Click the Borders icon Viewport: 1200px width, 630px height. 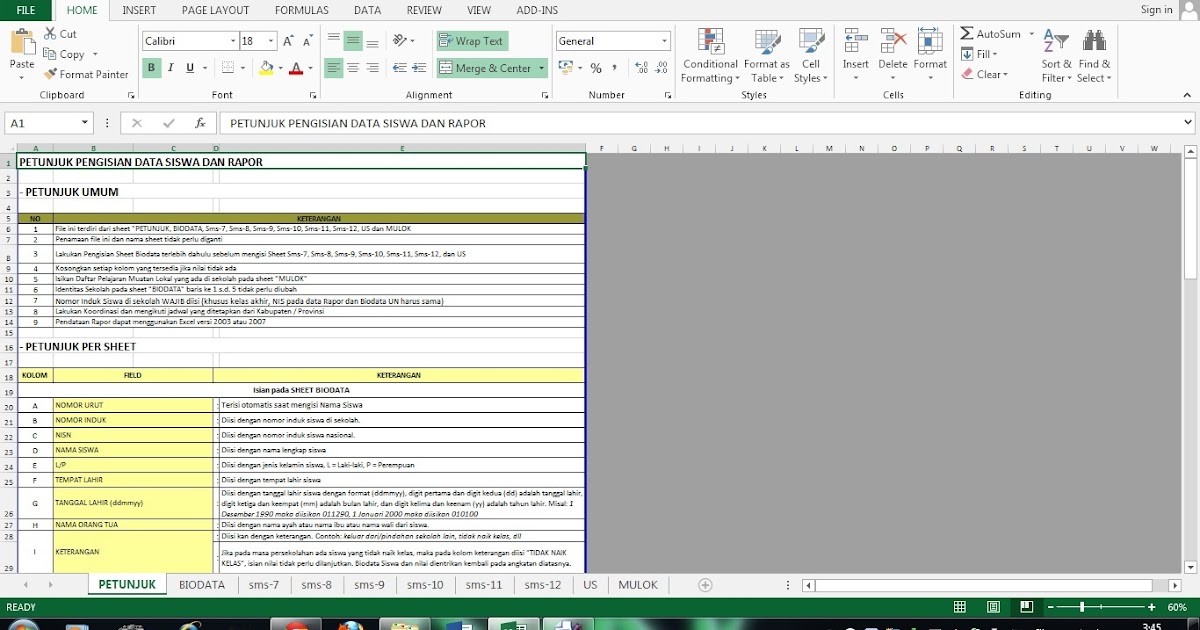click(x=228, y=68)
